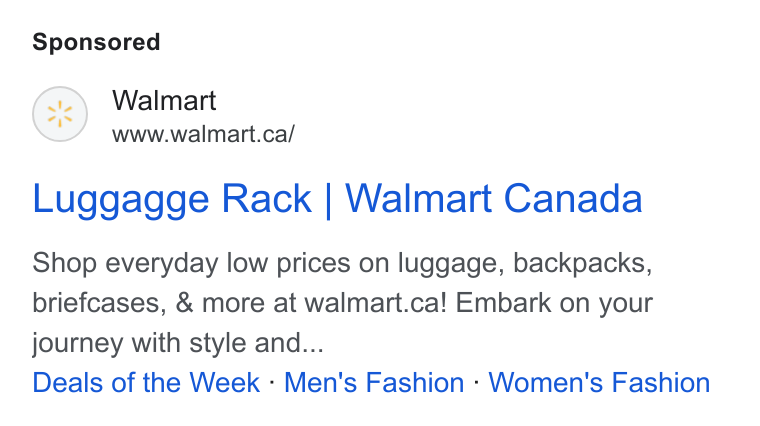
Task: Click the www.walmart.ca/ display URL
Action: [x=203, y=134]
